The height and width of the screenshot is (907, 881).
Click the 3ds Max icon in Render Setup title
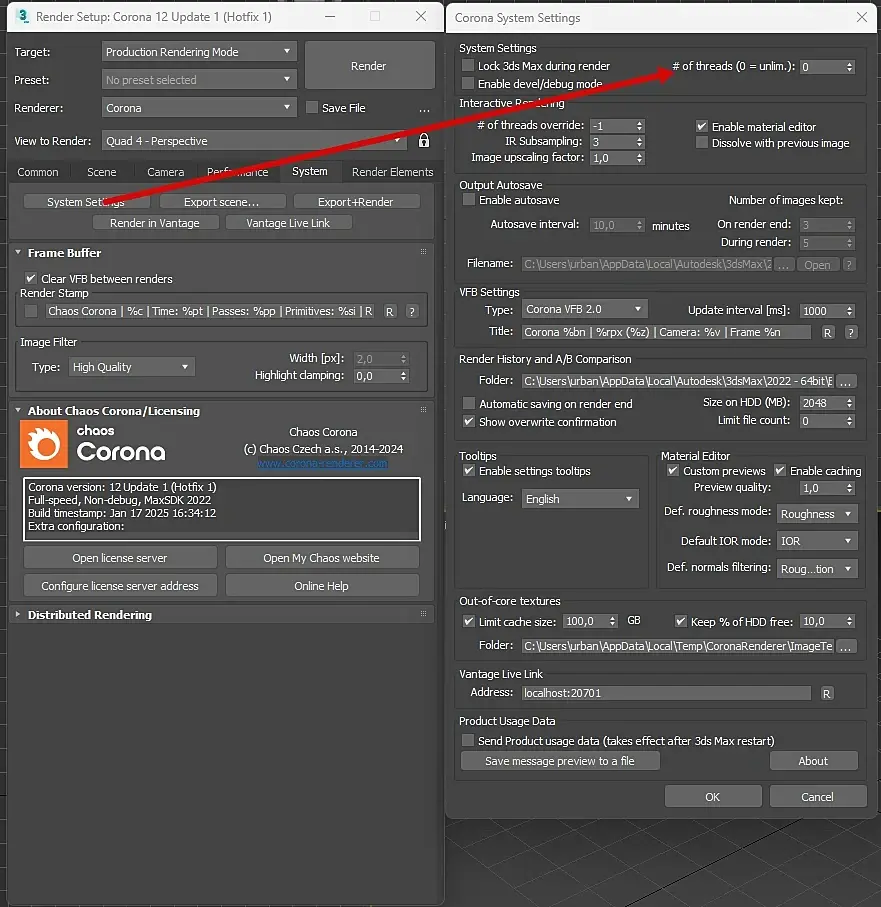tap(22, 16)
